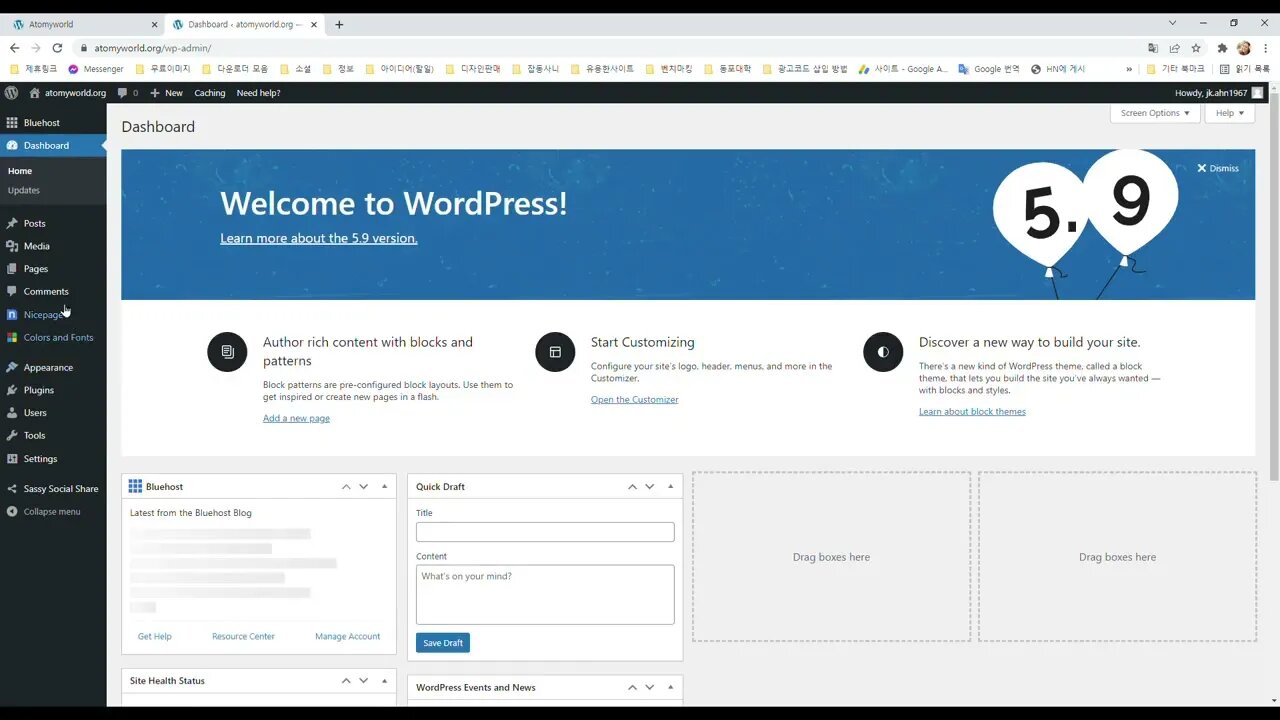Screen dimensions: 1280x720
Task: Open the Appearance menu
Action: pos(53,368)
